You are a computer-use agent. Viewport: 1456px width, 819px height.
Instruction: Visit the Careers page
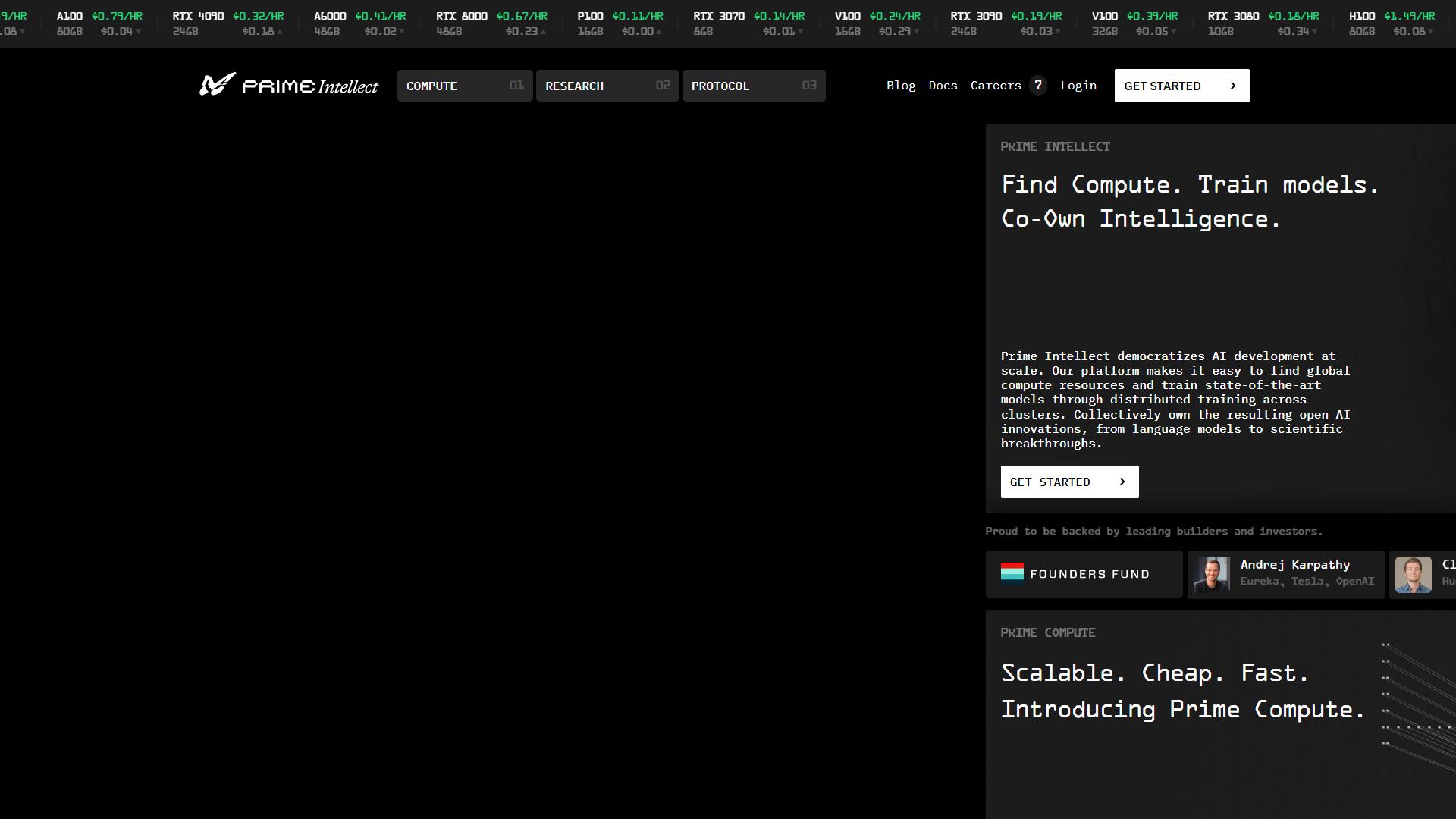tap(996, 86)
